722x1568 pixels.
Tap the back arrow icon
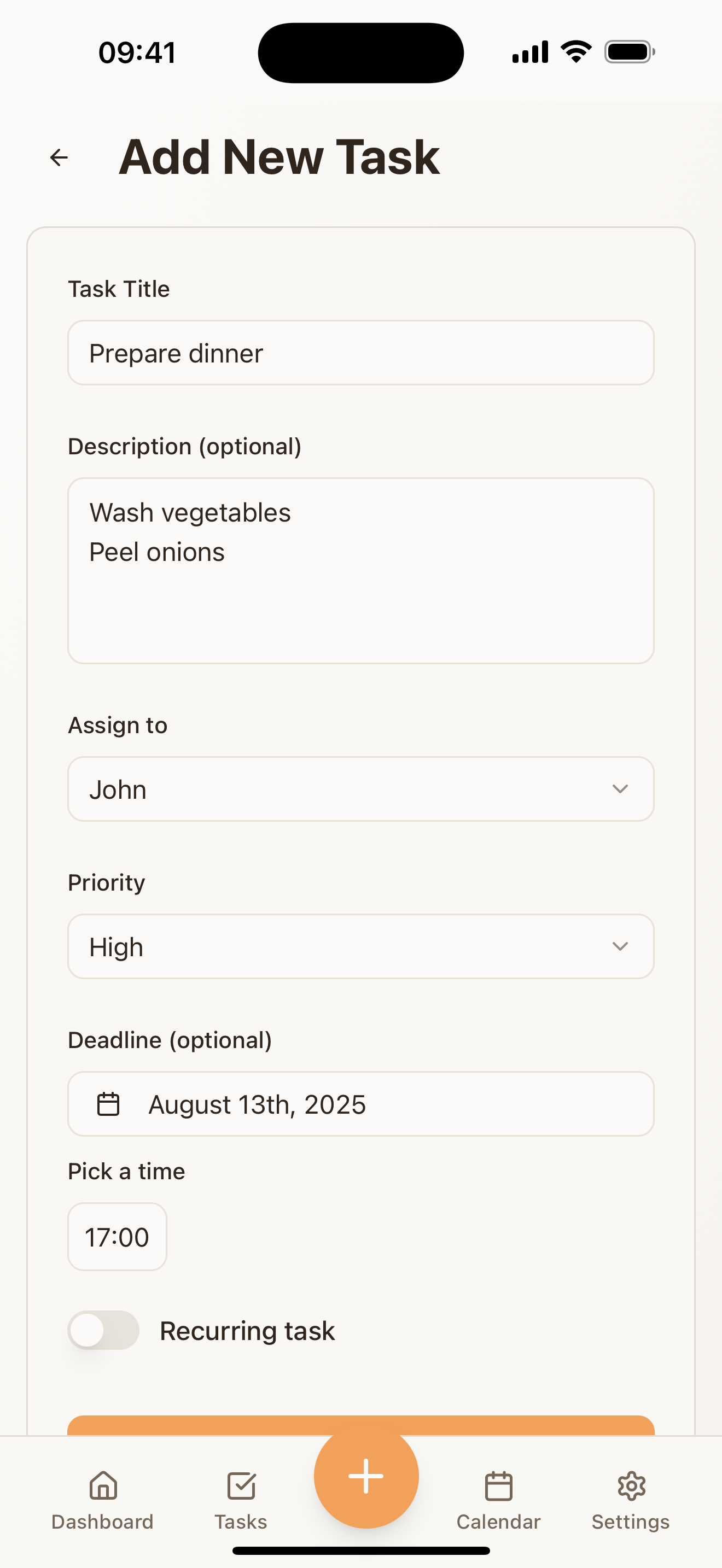point(59,157)
